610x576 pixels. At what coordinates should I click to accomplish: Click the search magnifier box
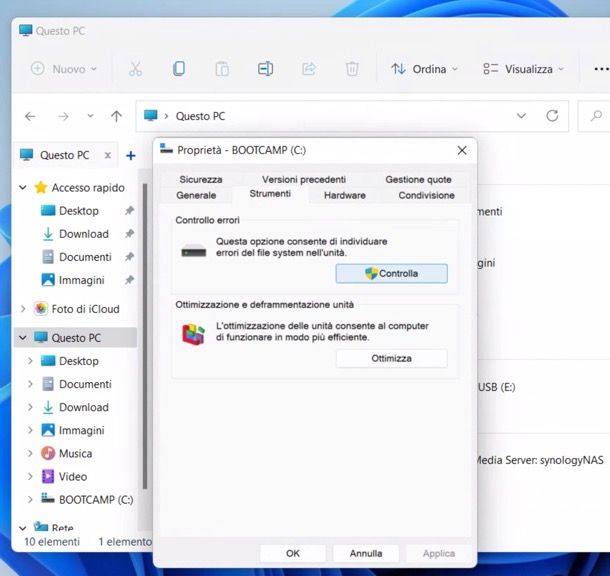point(594,116)
